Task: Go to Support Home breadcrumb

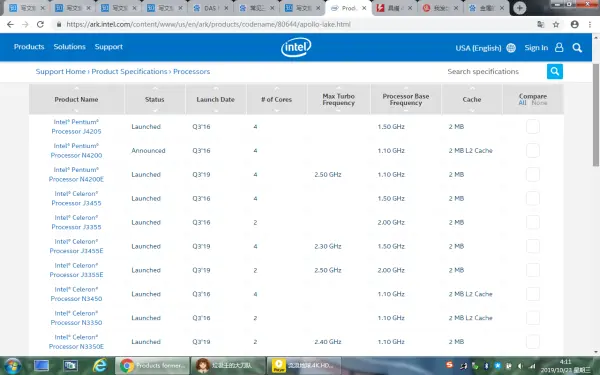Action: 60,72
